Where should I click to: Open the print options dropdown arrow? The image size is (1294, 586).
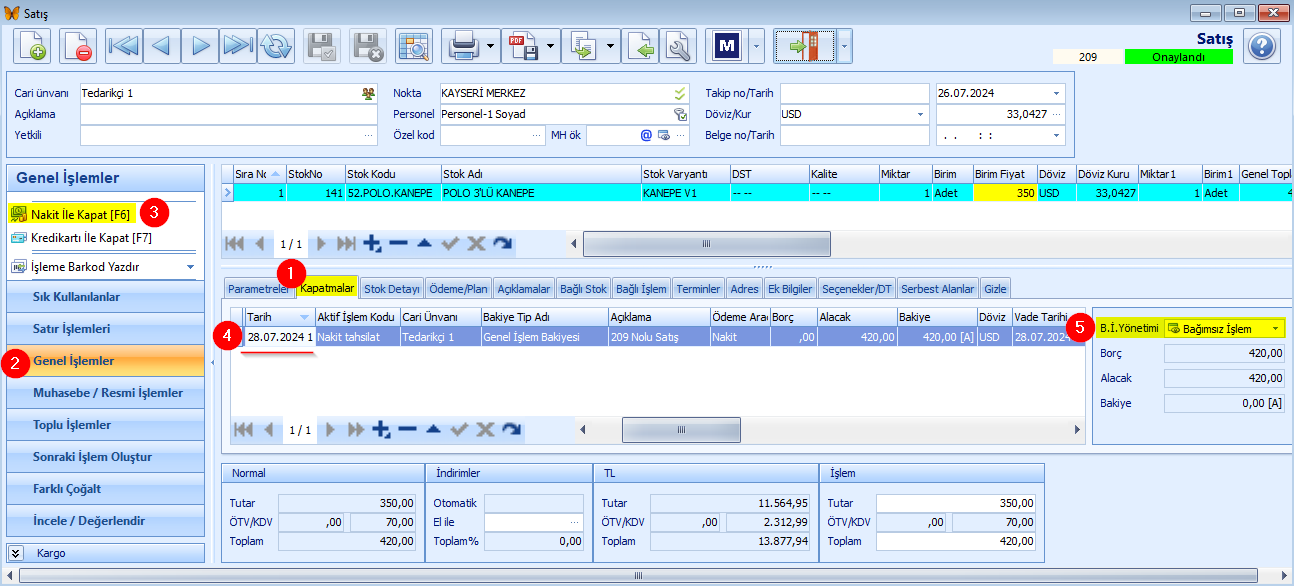(x=491, y=46)
